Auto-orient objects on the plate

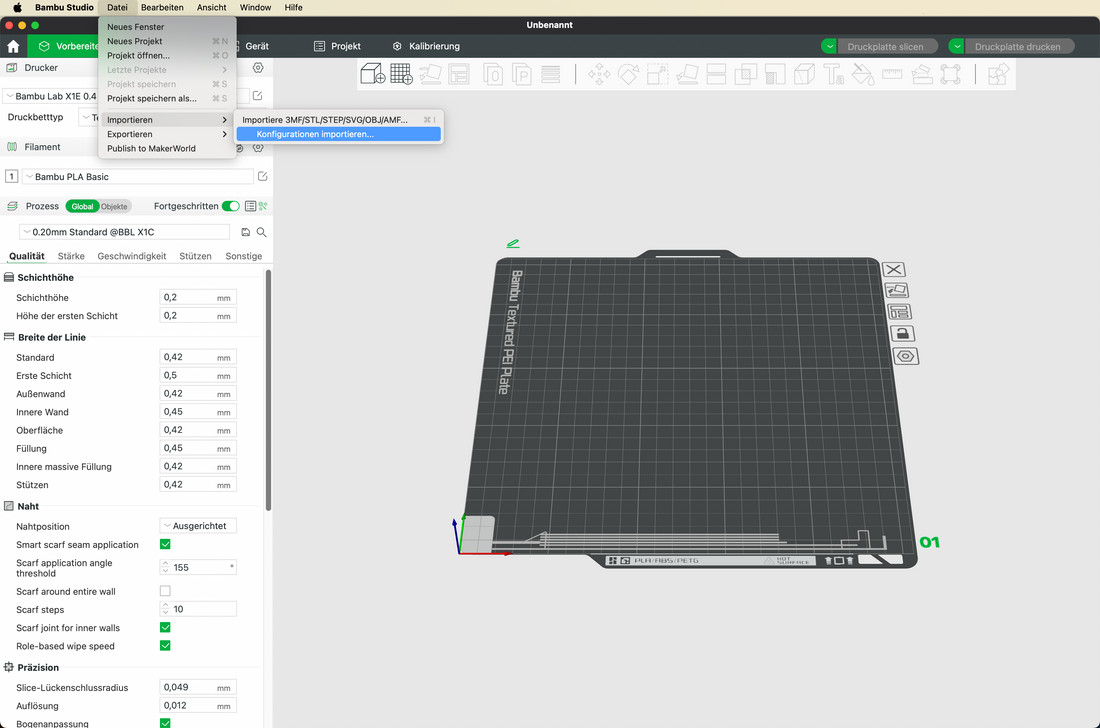pos(897,290)
